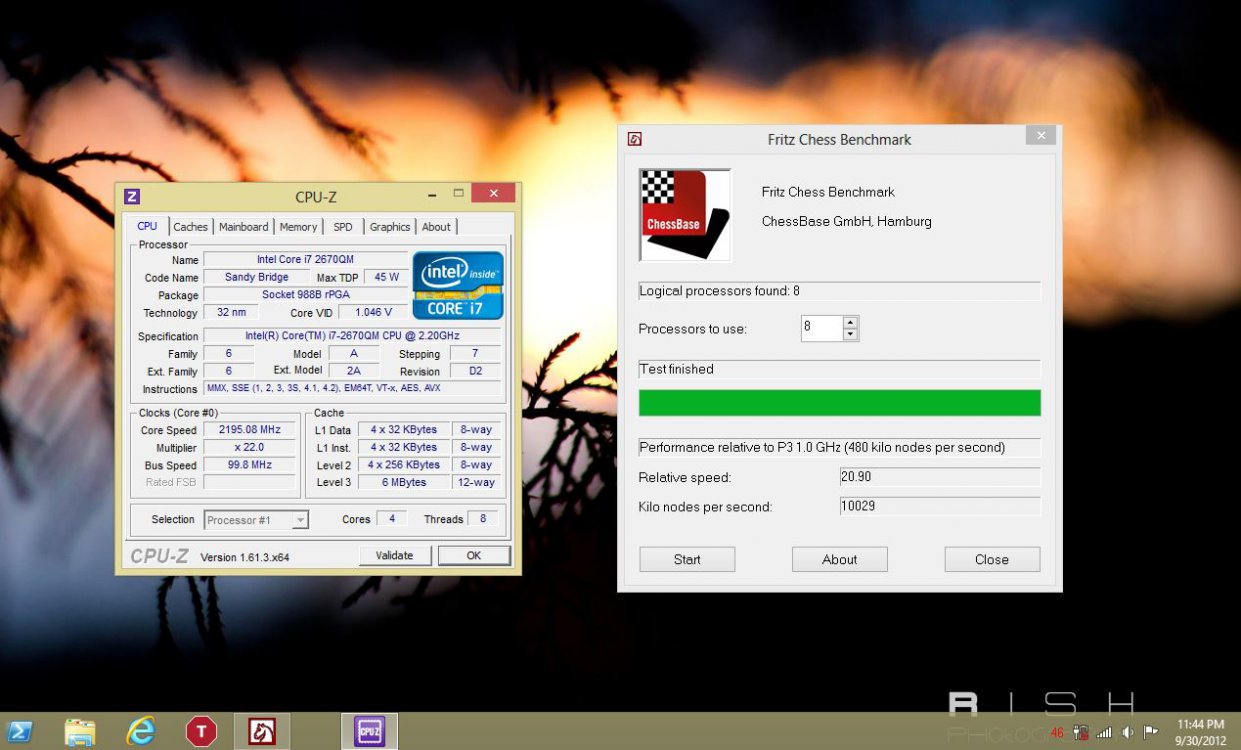Click the CPU-Z title bar Z icon
1241x750 pixels.
click(132, 196)
